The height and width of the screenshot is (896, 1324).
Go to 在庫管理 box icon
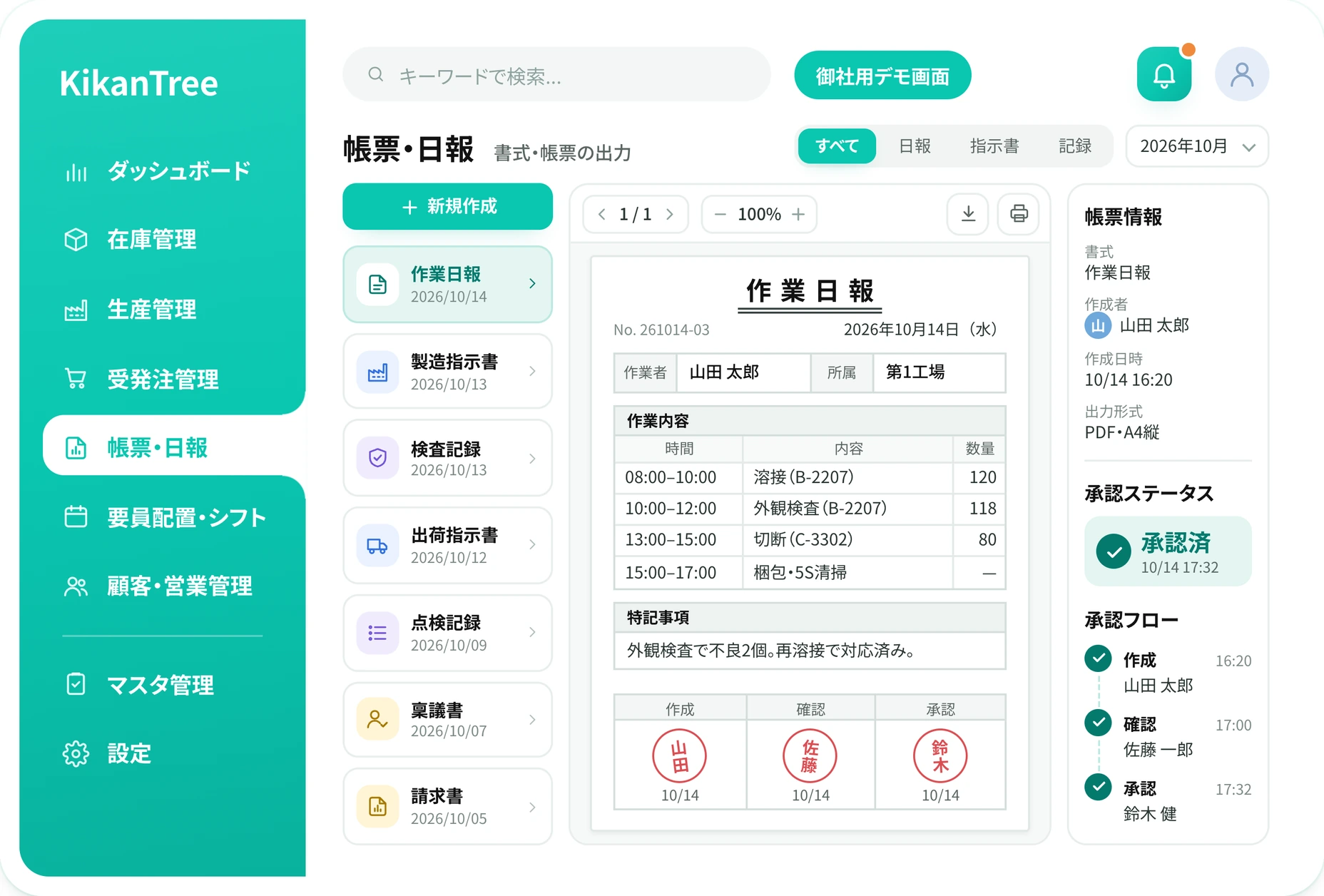[x=76, y=240]
